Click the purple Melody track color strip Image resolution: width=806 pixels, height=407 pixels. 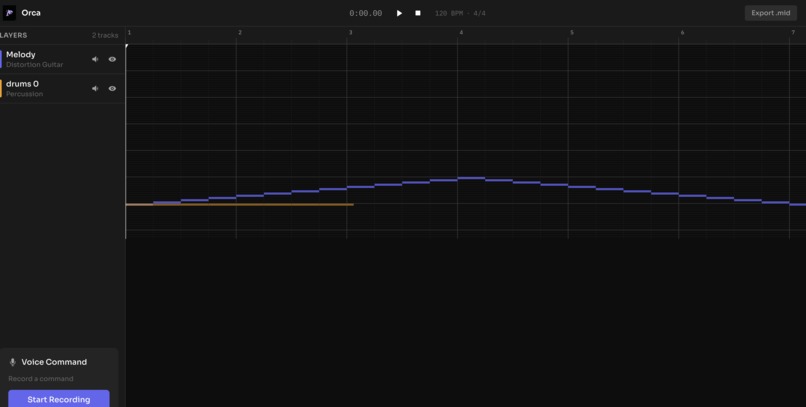pyautogui.click(x=1, y=59)
